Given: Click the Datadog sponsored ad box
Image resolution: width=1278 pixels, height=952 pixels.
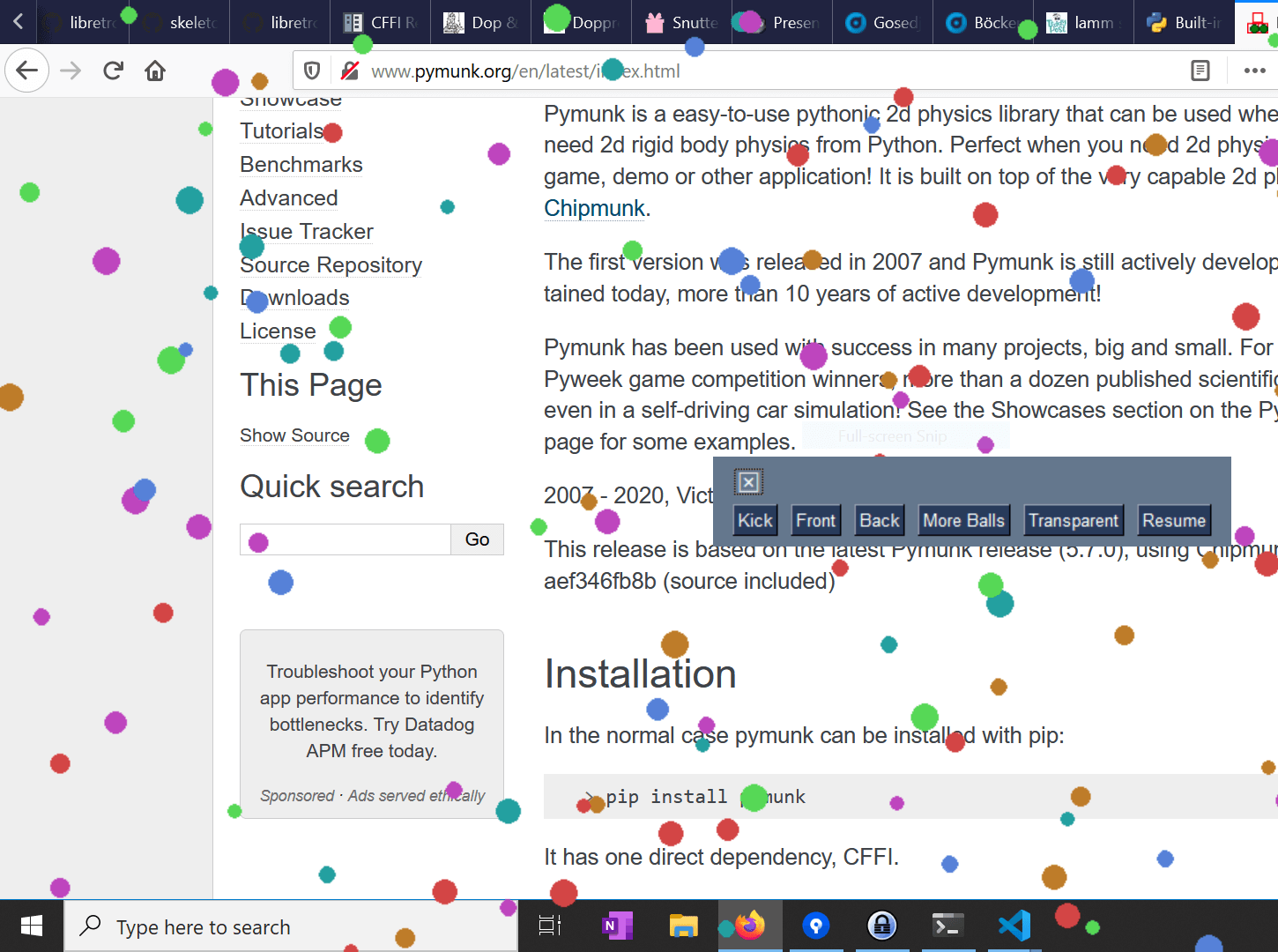Looking at the screenshot, I should tap(372, 725).
